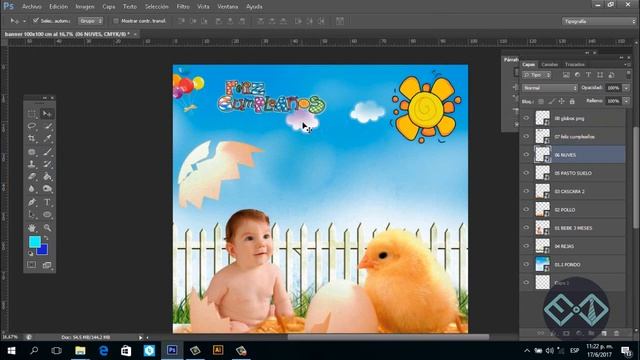The image size is (640, 360).
Task: Hide the 07 feliz cumpleaños layer
Action: (526, 137)
